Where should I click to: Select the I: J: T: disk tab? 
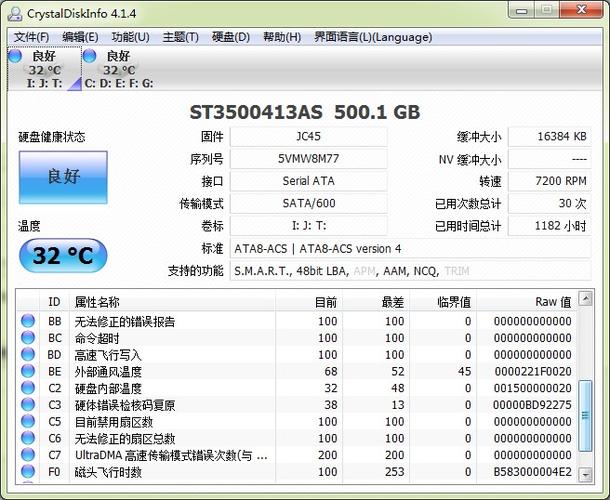[44, 68]
